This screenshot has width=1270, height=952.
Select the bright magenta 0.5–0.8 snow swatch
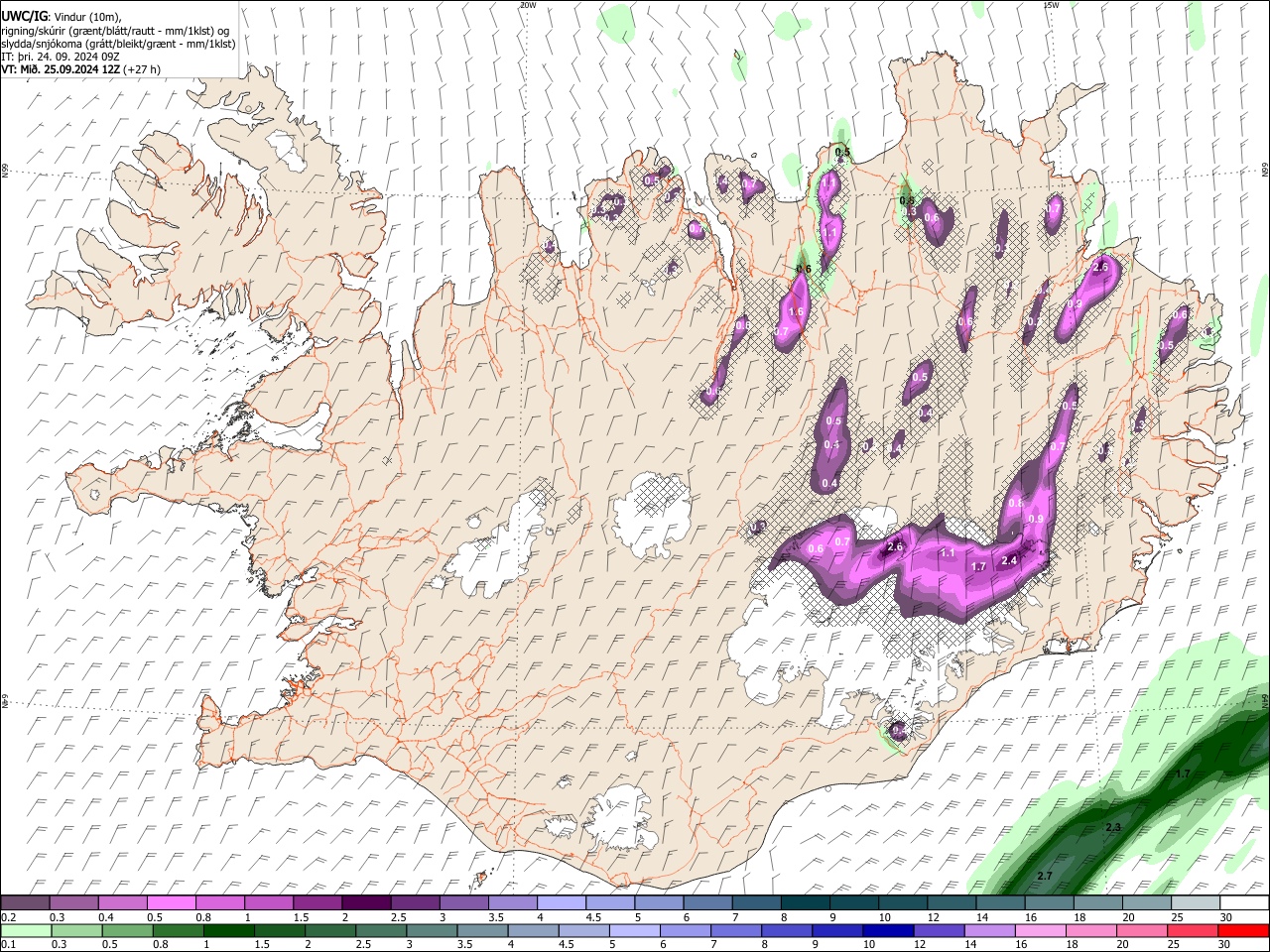[171, 903]
